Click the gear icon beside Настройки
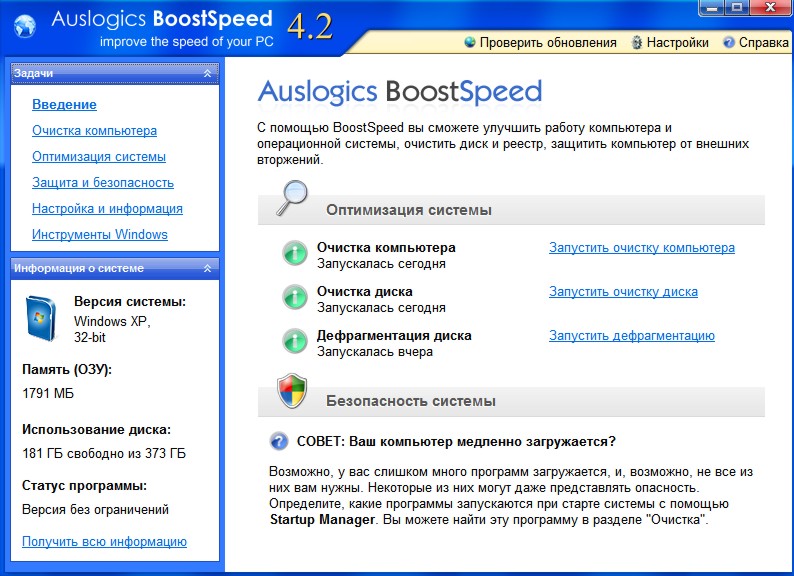Screen dimensions: 794x576 coord(637,43)
